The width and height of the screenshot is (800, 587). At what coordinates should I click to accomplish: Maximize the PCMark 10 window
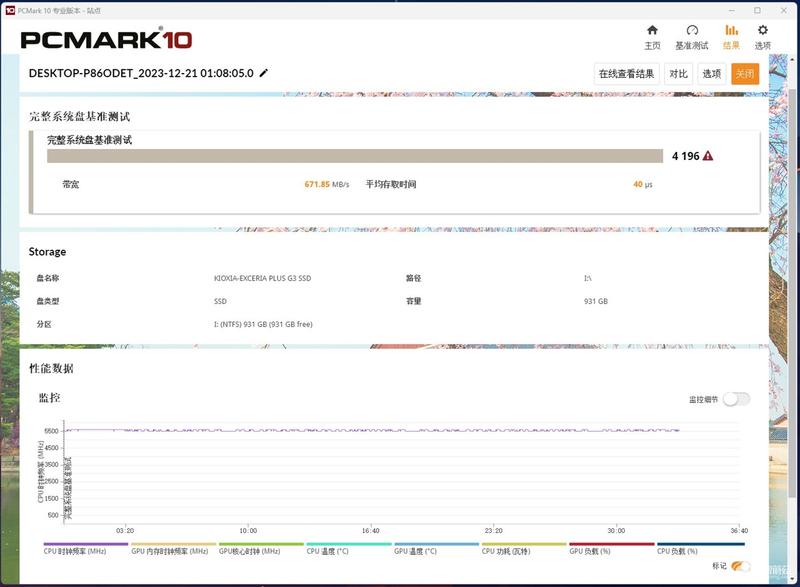757,10
